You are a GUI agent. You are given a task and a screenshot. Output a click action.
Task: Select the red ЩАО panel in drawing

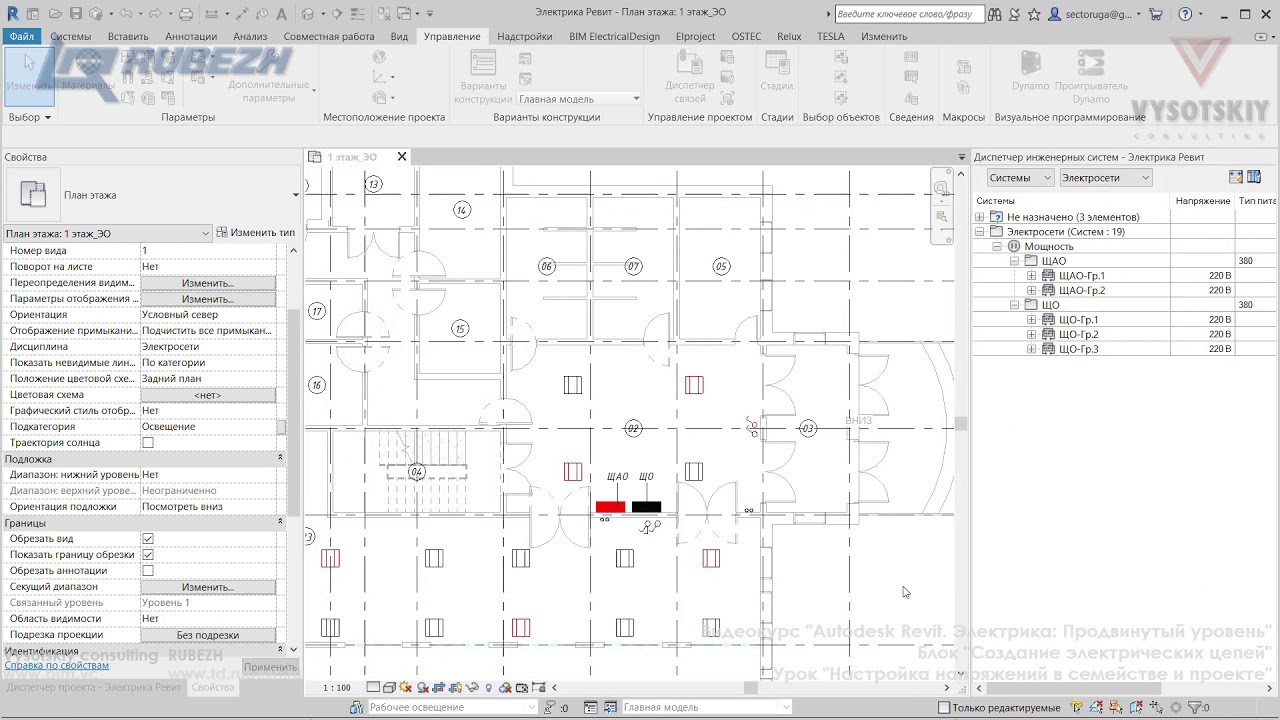610,507
